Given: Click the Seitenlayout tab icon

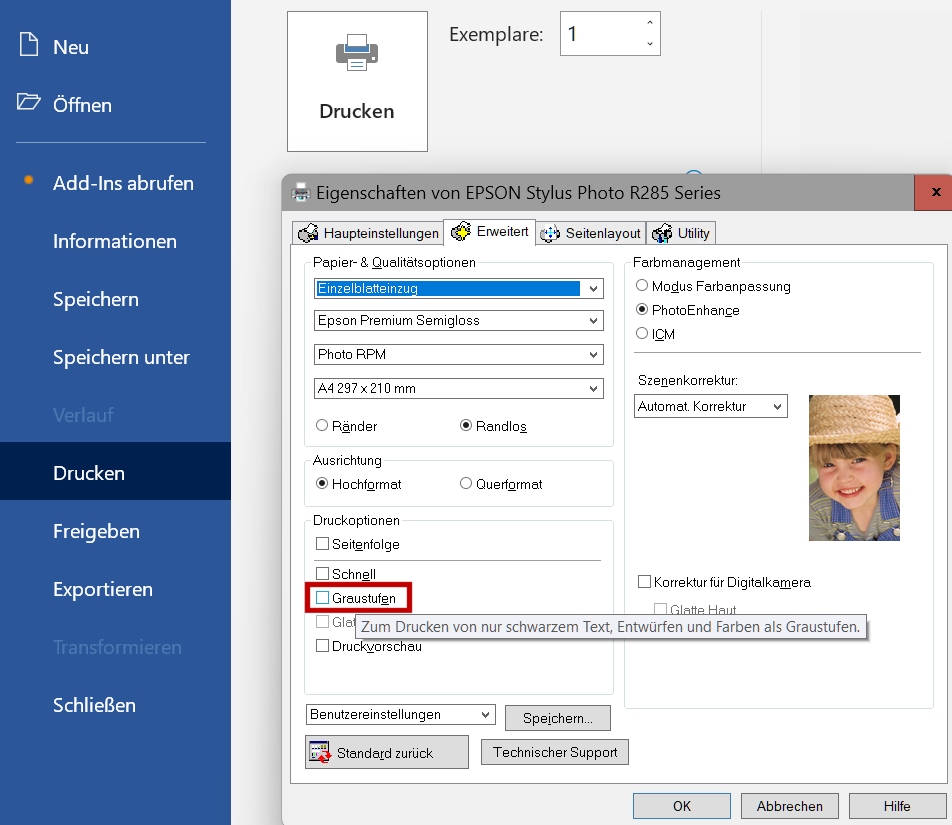Looking at the screenshot, I should pos(550,233).
